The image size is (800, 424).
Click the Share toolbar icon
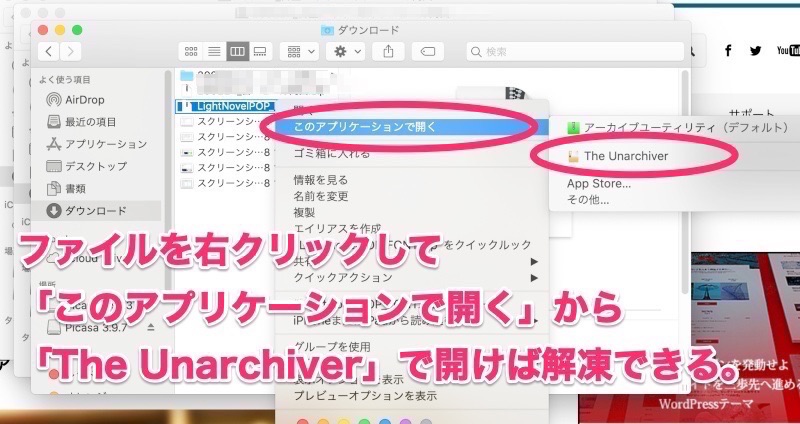tap(389, 52)
